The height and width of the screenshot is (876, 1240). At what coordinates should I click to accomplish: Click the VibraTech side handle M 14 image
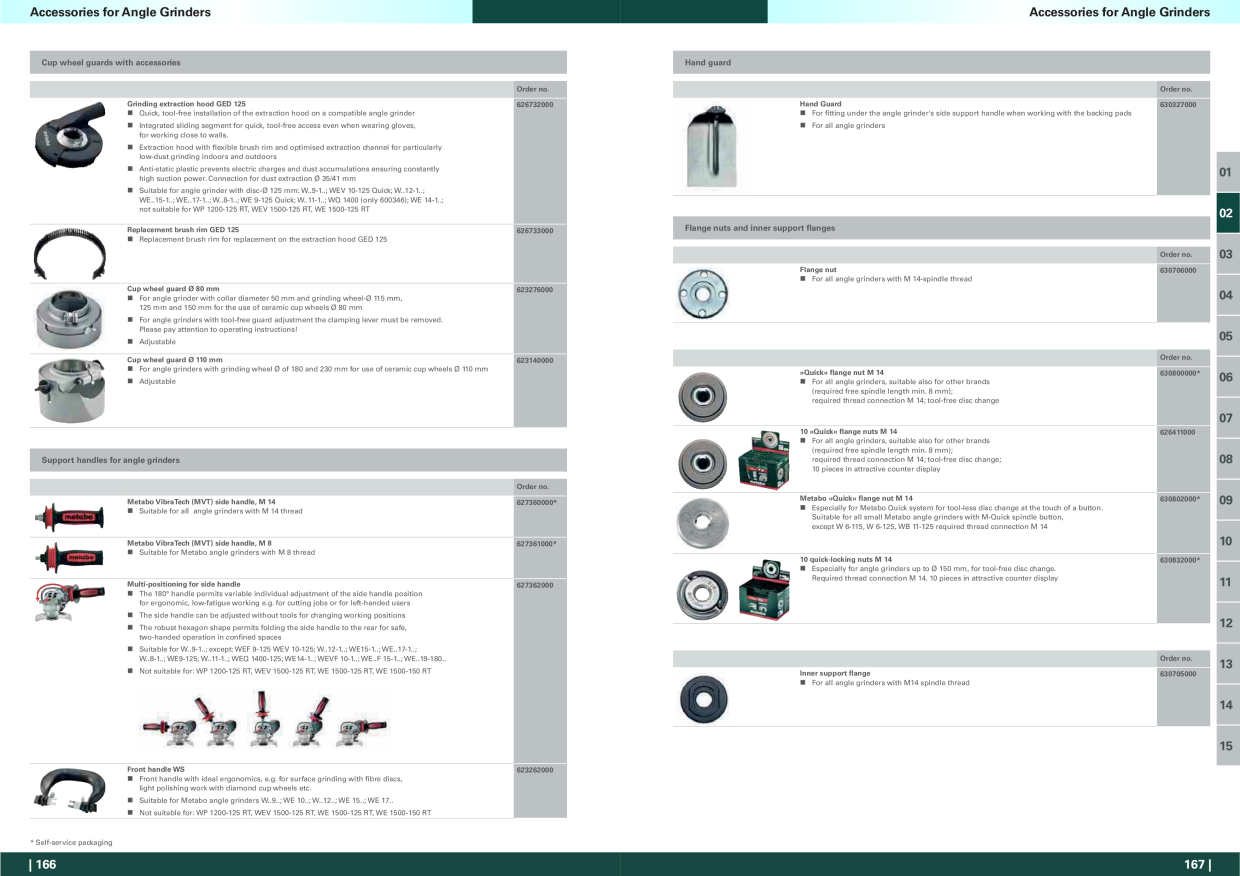69,517
